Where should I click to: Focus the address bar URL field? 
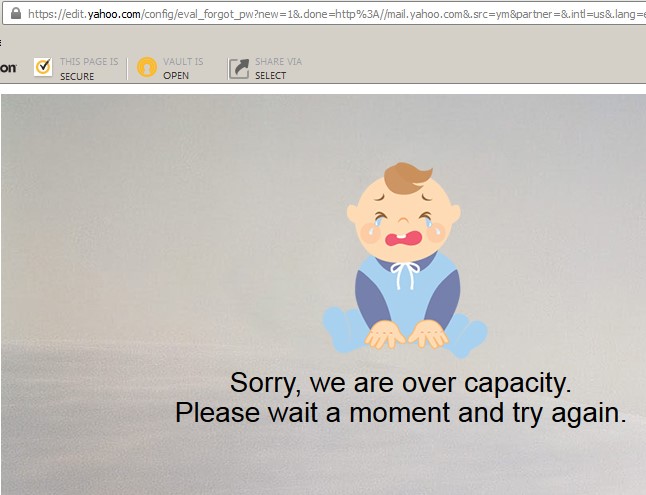(x=325, y=14)
